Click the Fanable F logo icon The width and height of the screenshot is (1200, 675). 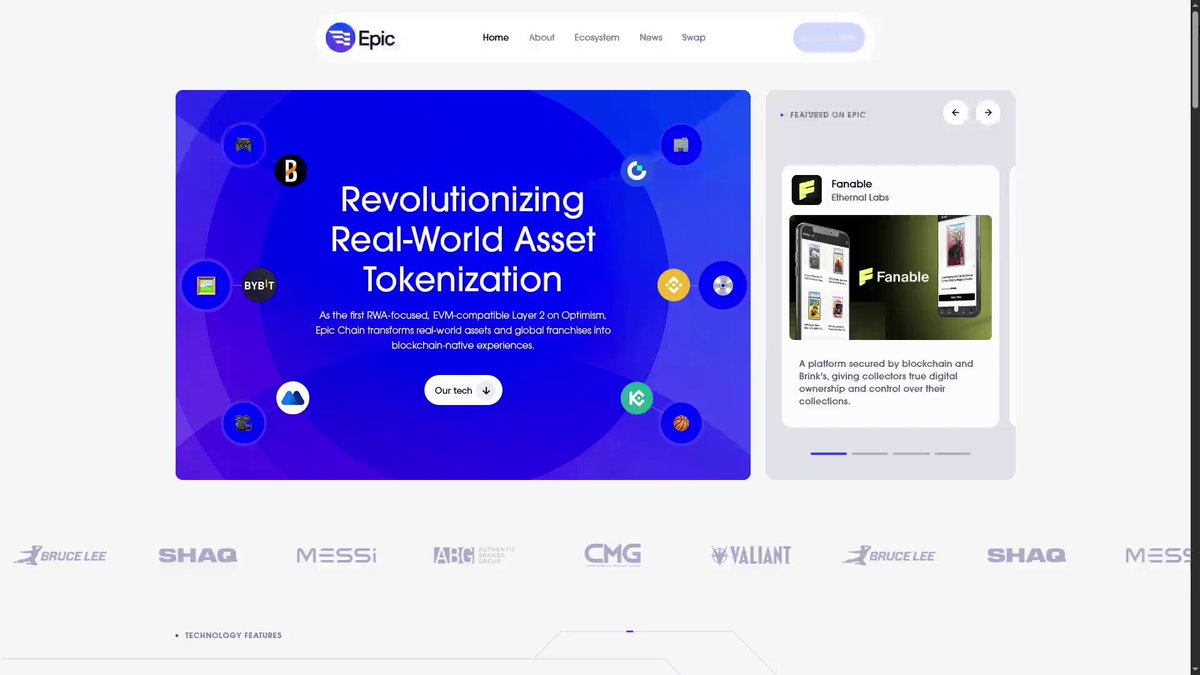[x=807, y=190]
